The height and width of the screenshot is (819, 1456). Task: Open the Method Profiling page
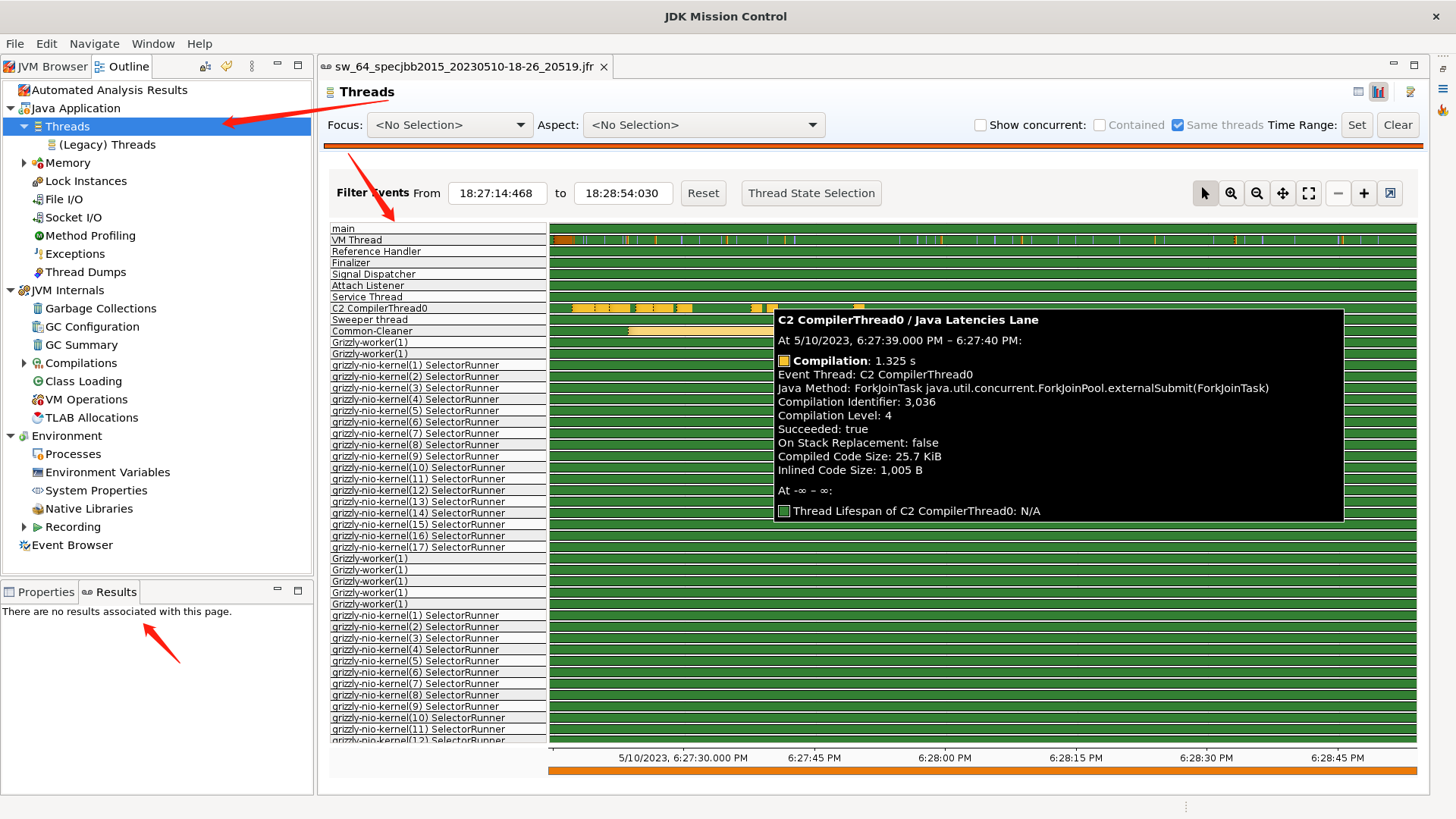(90, 236)
